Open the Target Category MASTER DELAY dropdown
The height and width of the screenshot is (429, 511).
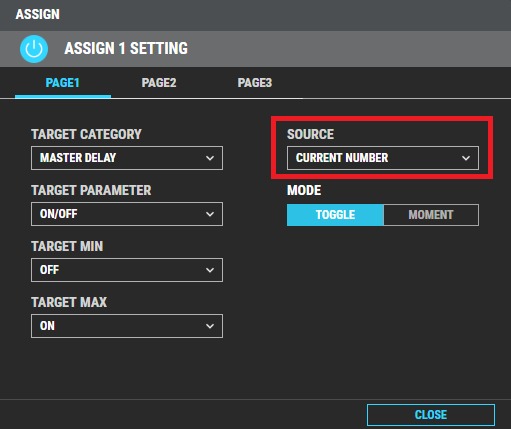click(127, 158)
